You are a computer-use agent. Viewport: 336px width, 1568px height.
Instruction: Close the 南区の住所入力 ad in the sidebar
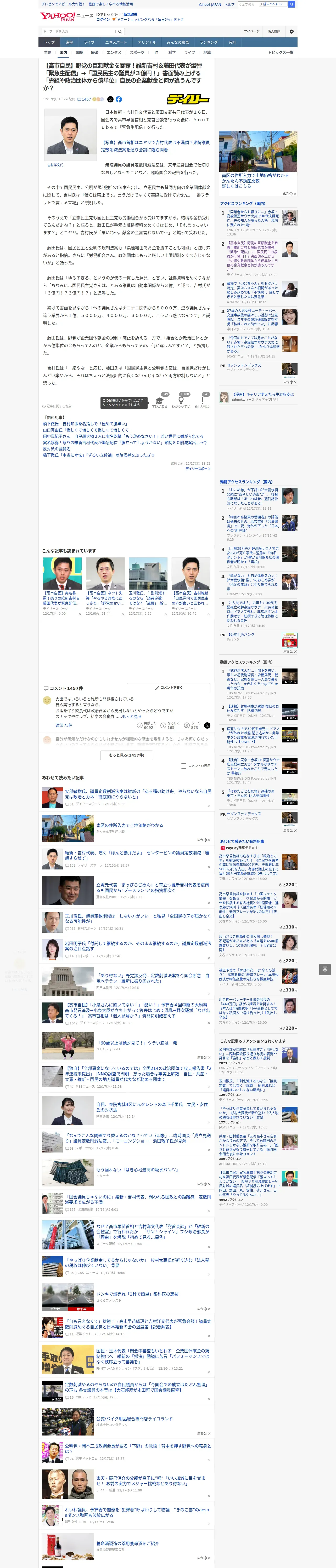[x=295, y=194]
